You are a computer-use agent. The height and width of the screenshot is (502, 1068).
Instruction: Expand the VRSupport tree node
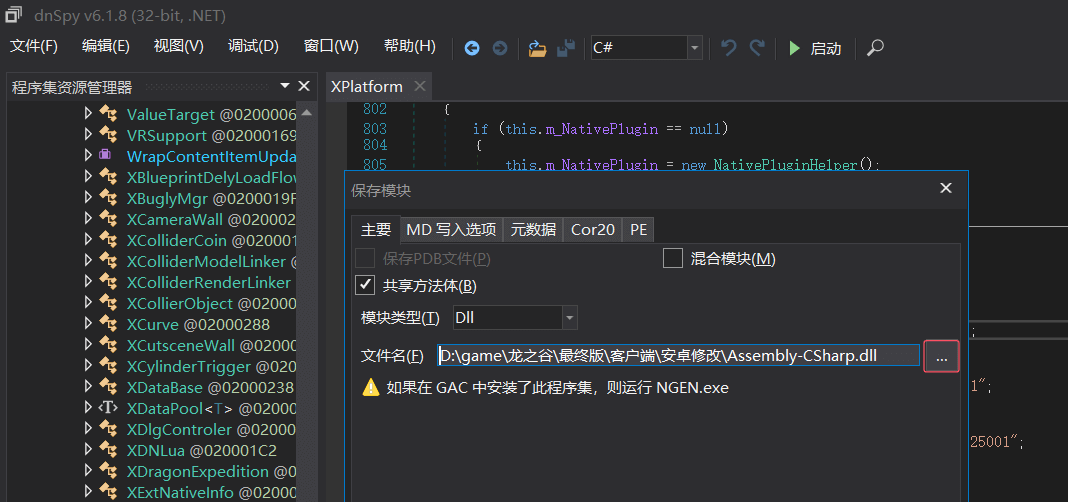pyautogui.click(x=88, y=135)
